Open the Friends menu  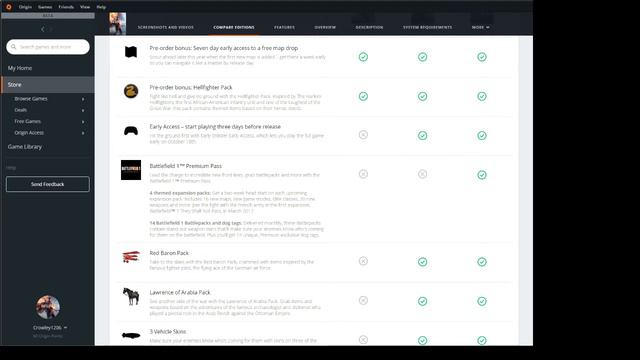pos(66,7)
